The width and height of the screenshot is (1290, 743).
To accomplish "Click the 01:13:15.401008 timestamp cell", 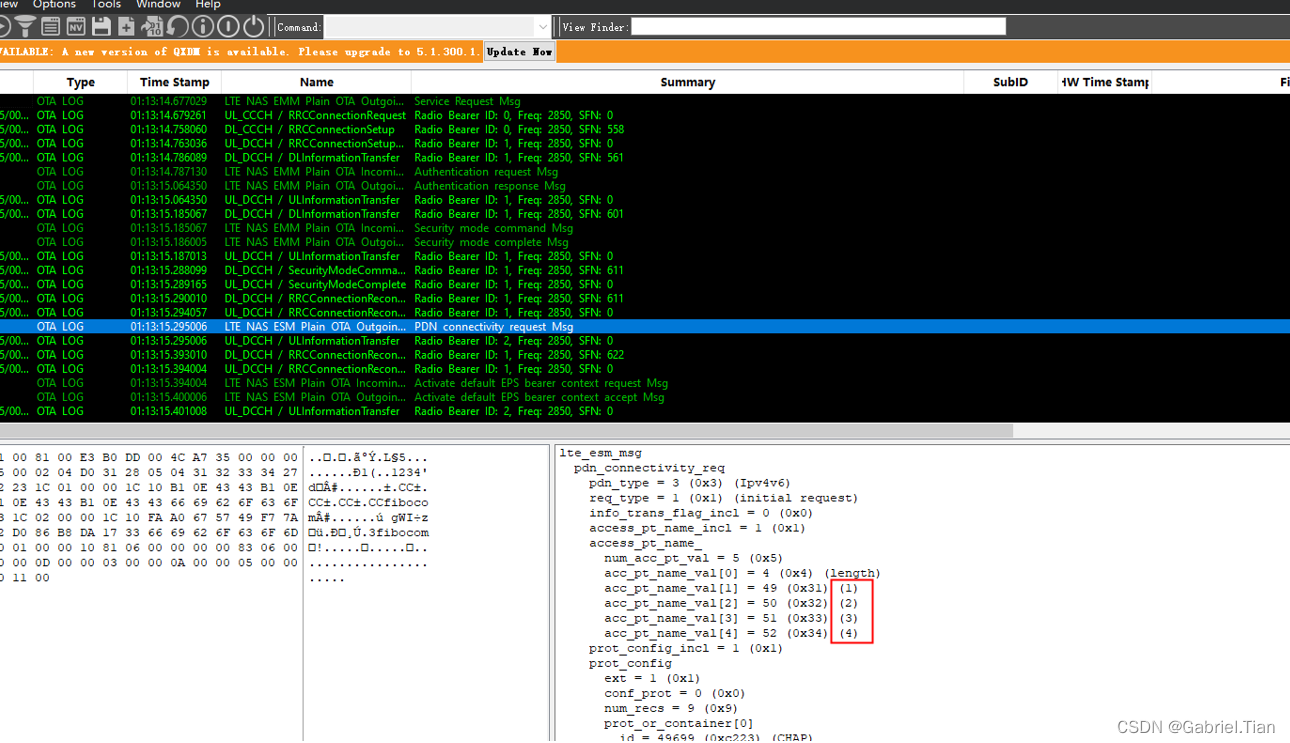I will click(169, 411).
